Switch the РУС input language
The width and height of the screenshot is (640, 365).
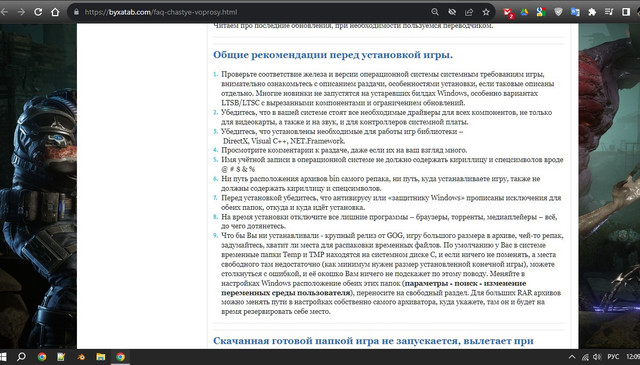point(613,357)
